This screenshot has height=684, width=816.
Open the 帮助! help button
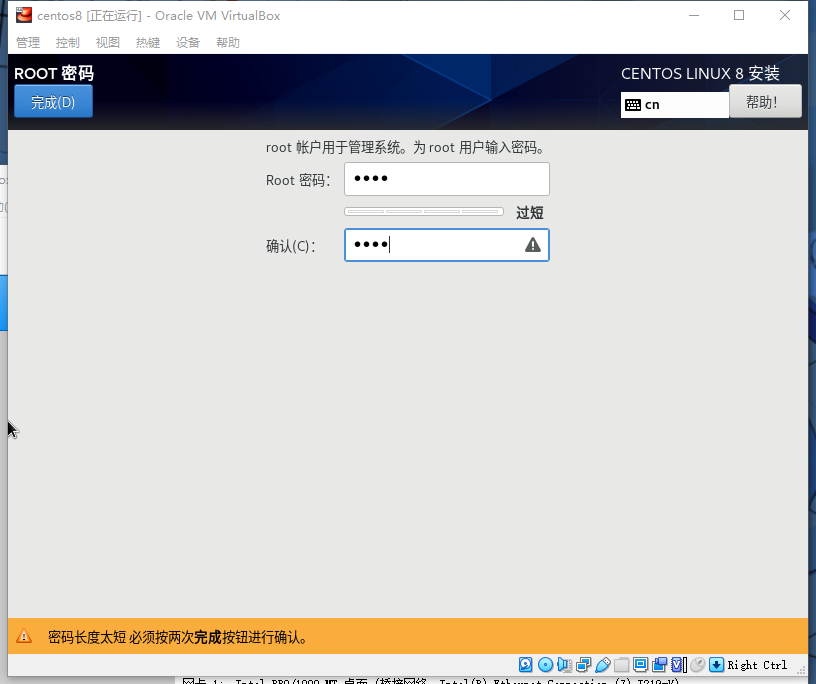(765, 102)
